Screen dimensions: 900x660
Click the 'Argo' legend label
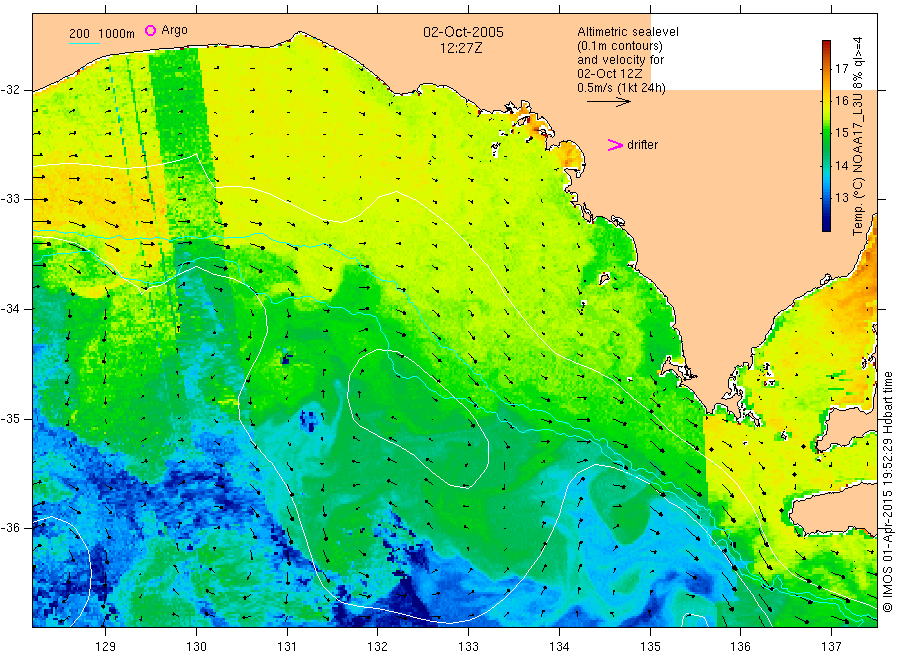click(174, 30)
